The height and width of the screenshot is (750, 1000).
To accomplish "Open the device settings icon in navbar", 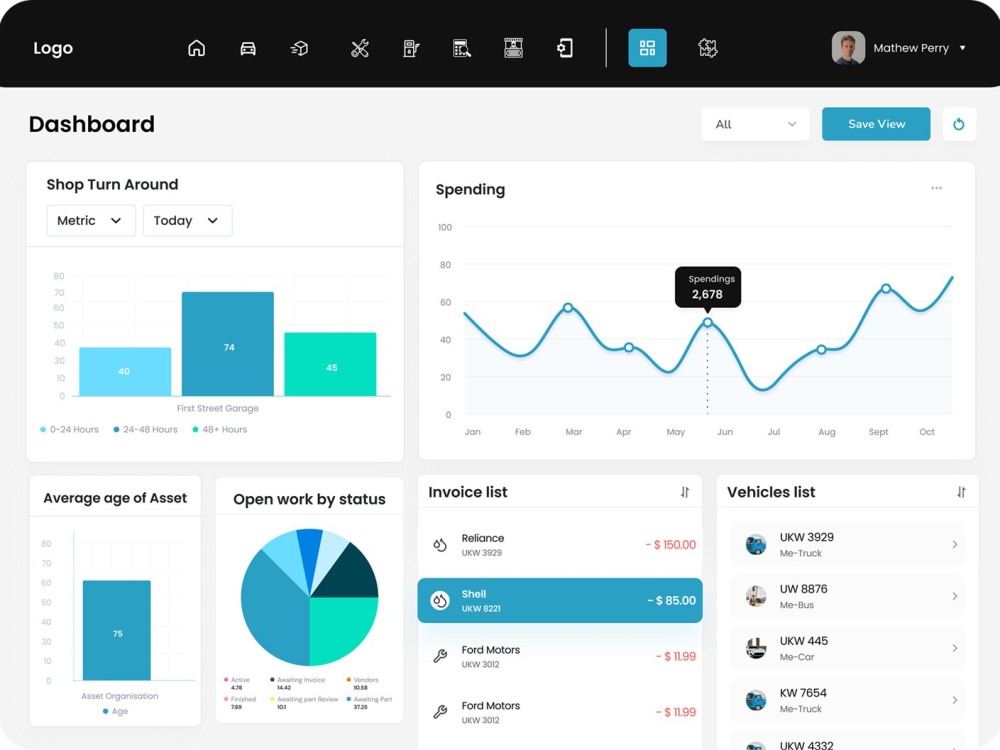I will 565,48.
